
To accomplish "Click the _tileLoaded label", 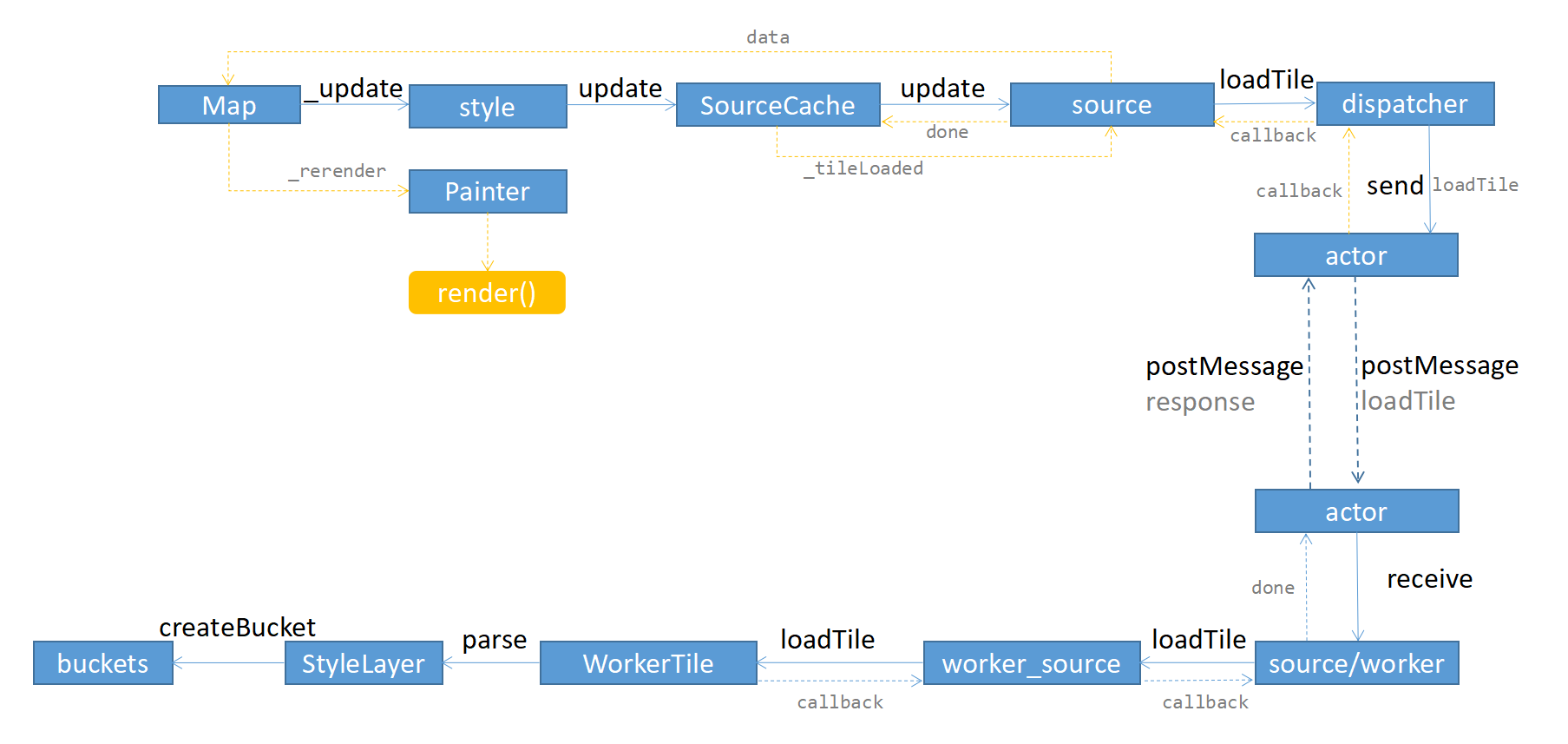I will tap(863, 168).
